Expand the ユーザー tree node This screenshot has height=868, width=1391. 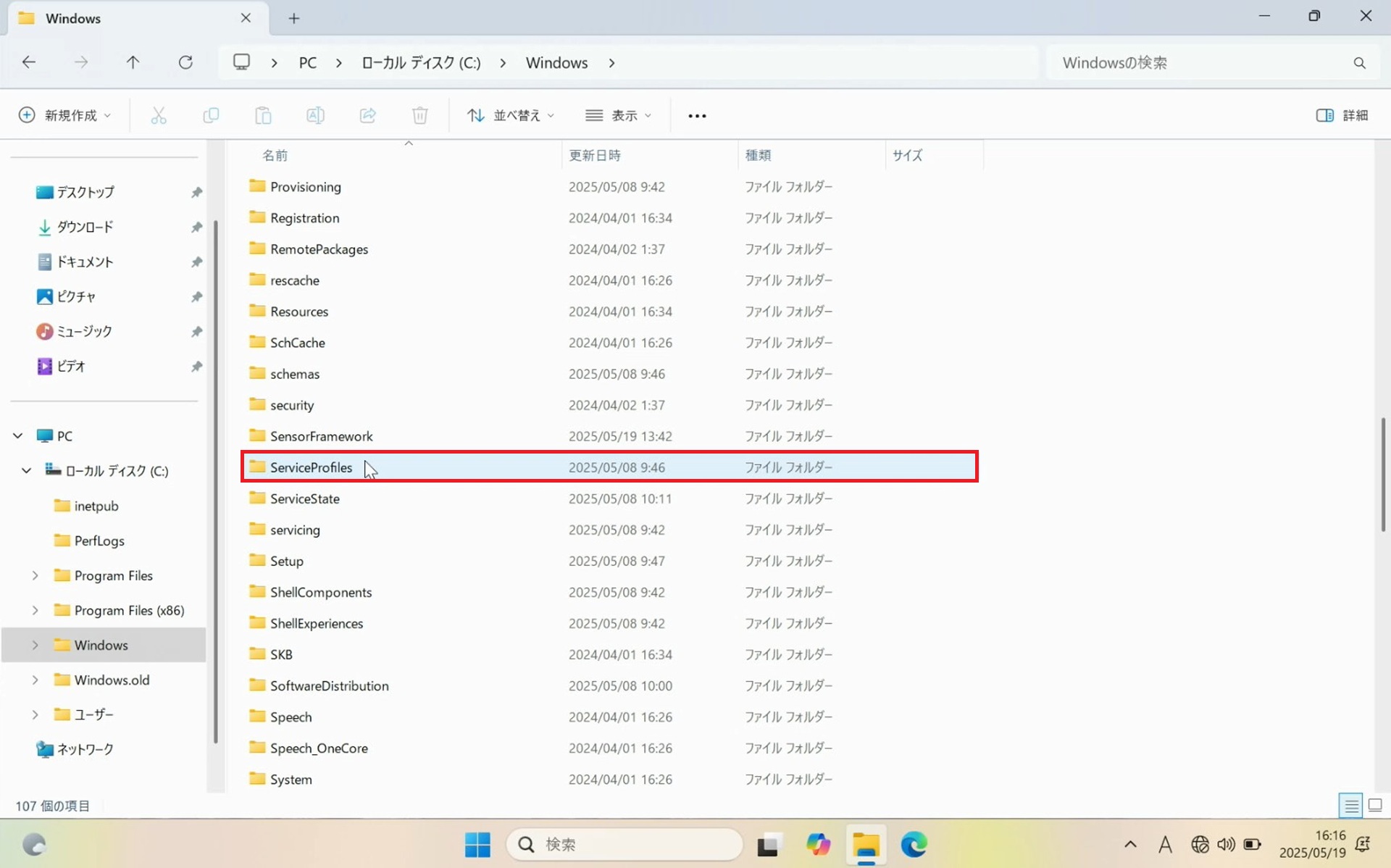coord(35,714)
